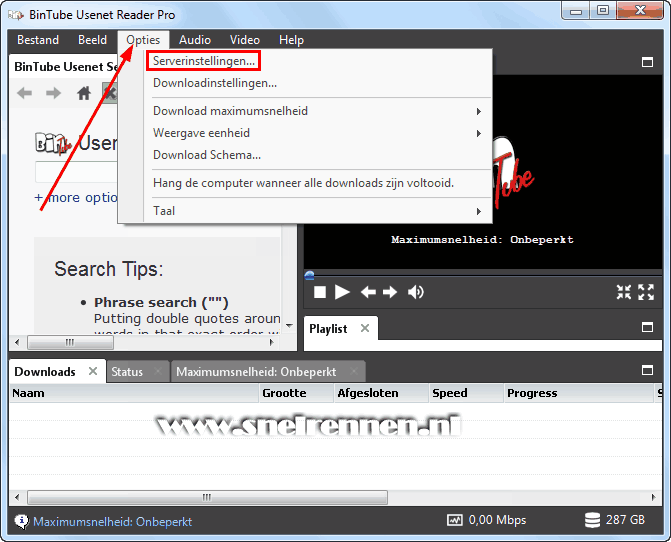671x542 pixels.
Task: Click the + more options link
Action: point(76,198)
